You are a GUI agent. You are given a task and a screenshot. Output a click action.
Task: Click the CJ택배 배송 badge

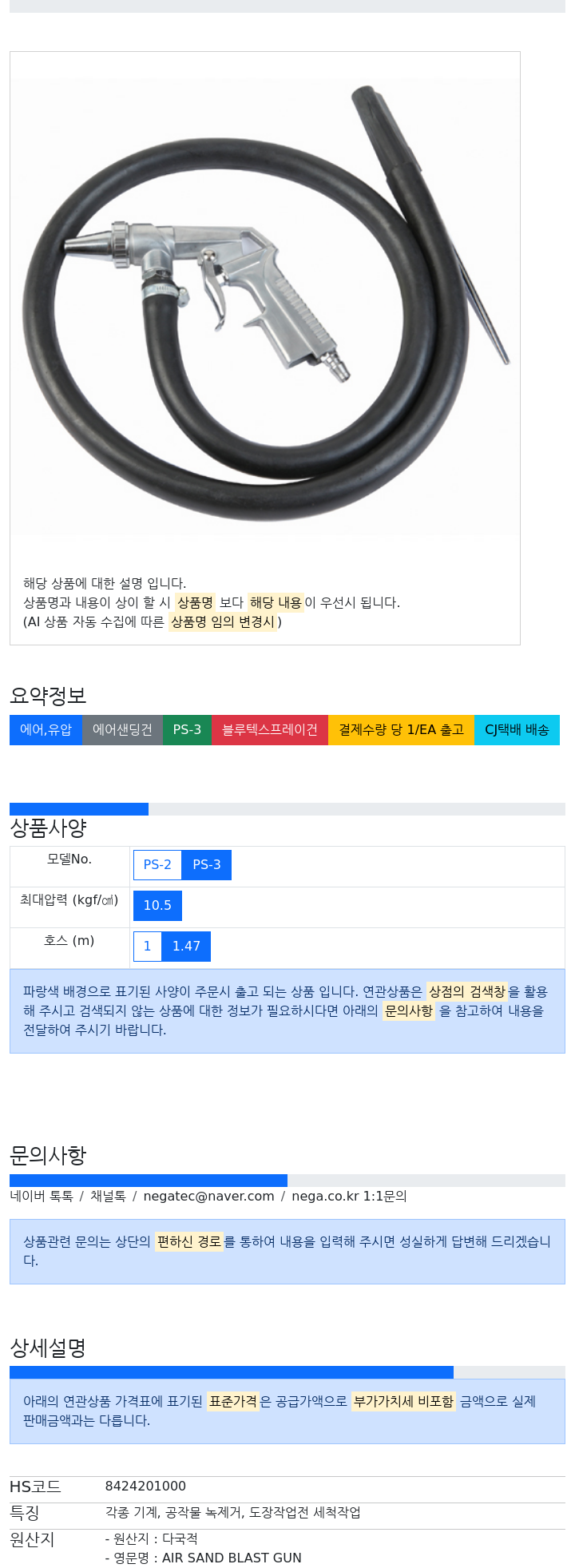pyautogui.click(x=517, y=730)
